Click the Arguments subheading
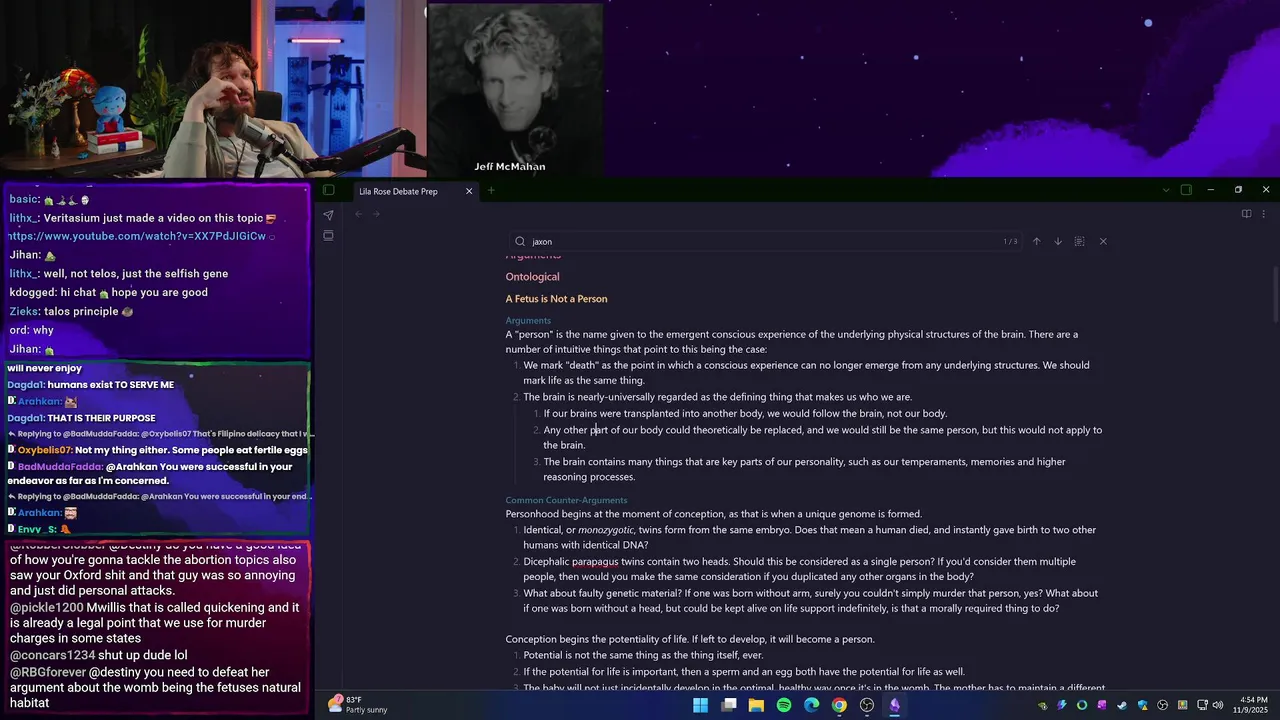Viewport: 1280px width, 720px height. click(x=528, y=321)
